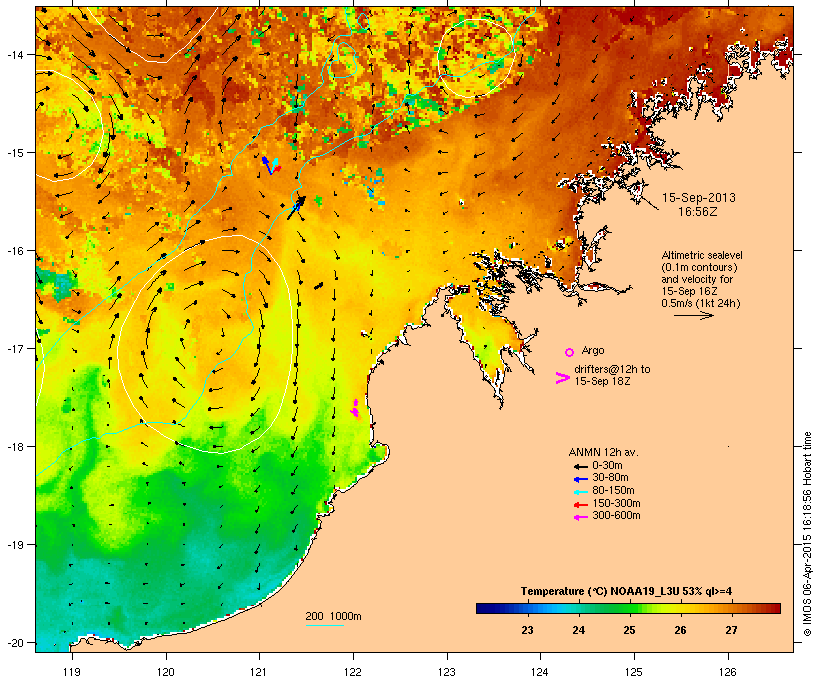Screen dimensions: 820x680
Task: Click the 'Altimetric sealevel' caption text
Action: pyautogui.click(x=702, y=255)
